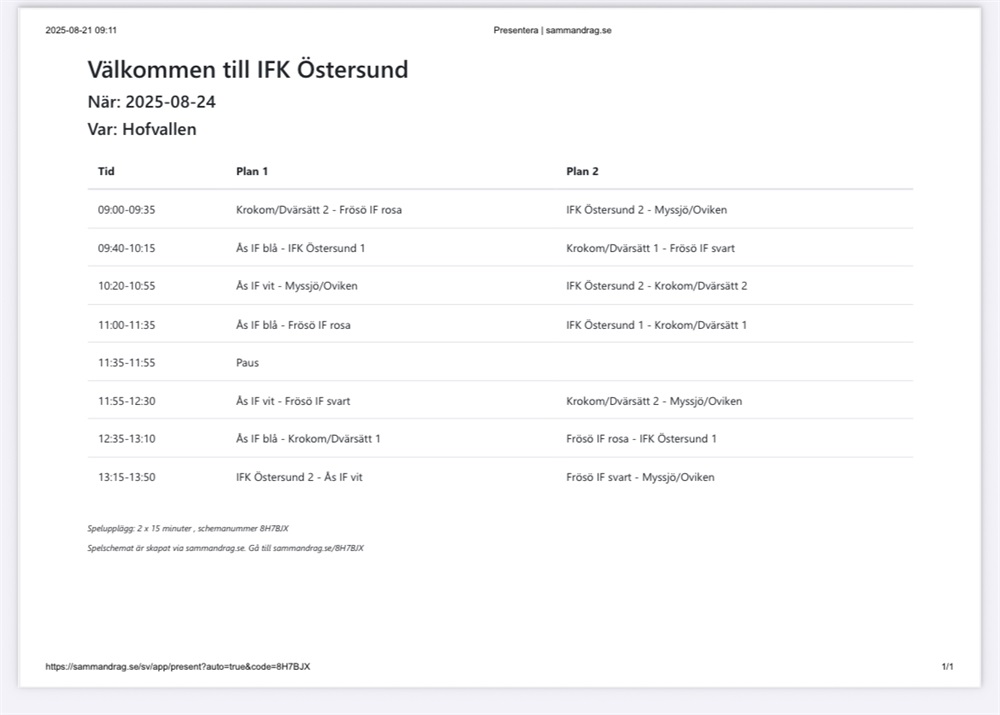Click match Frösö IF rosa - IFK Östersund 1

[x=641, y=439]
